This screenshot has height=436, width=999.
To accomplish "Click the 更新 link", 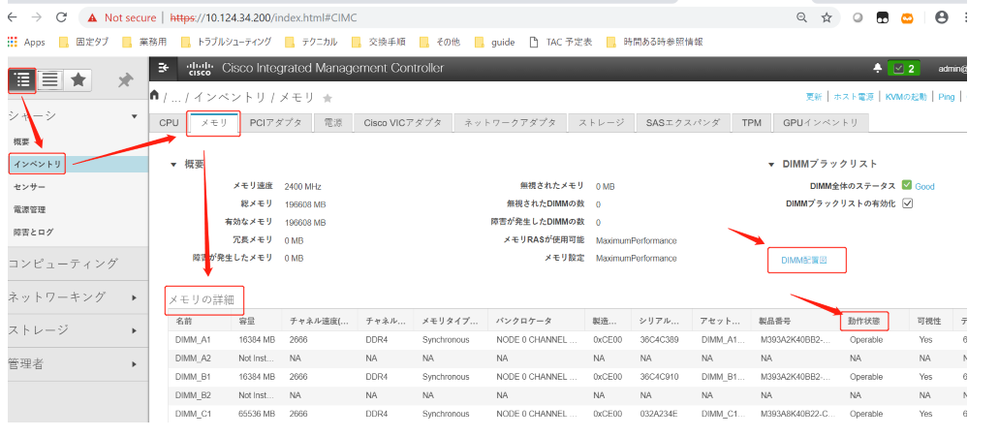I will (x=814, y=97).
